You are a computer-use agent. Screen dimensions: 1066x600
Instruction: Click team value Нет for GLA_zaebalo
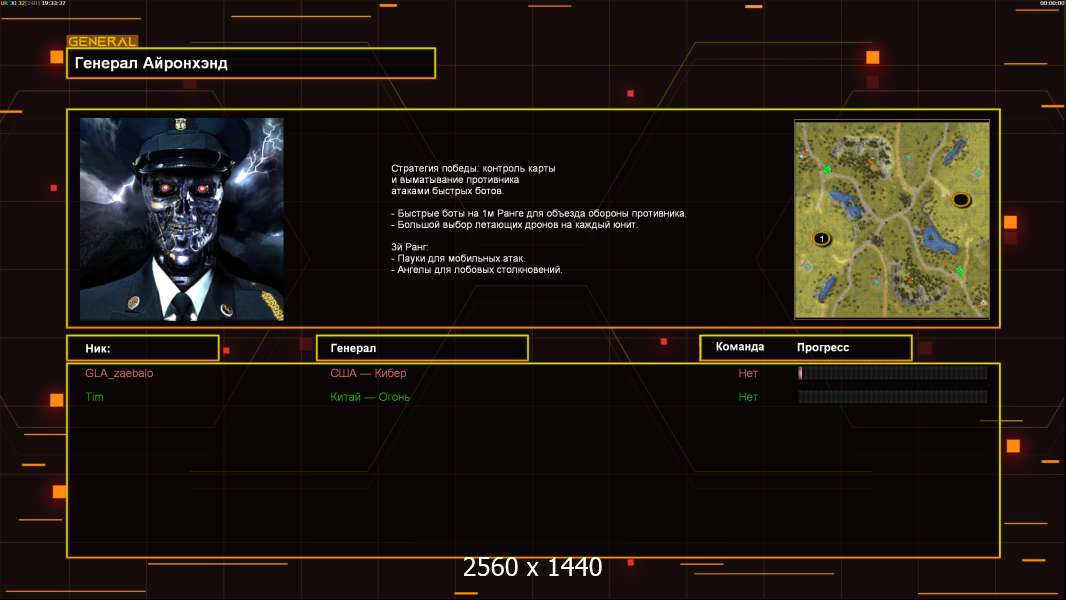pos(748,373)
